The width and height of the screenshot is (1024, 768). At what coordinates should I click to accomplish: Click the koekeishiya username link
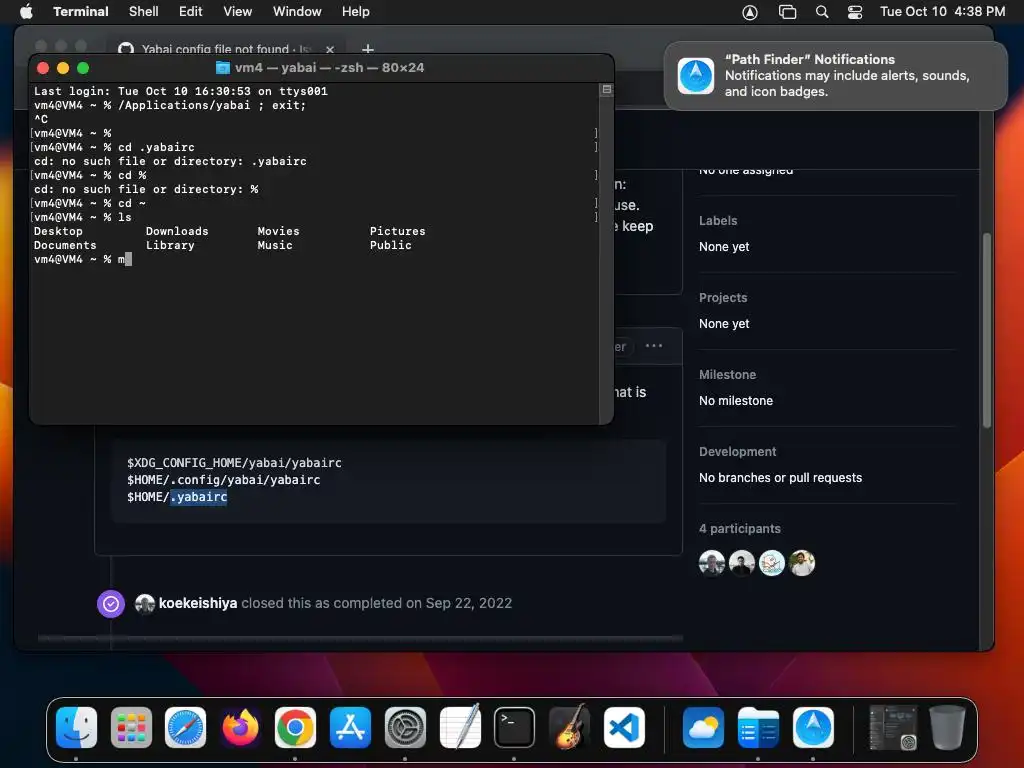(x=198, y=603)
